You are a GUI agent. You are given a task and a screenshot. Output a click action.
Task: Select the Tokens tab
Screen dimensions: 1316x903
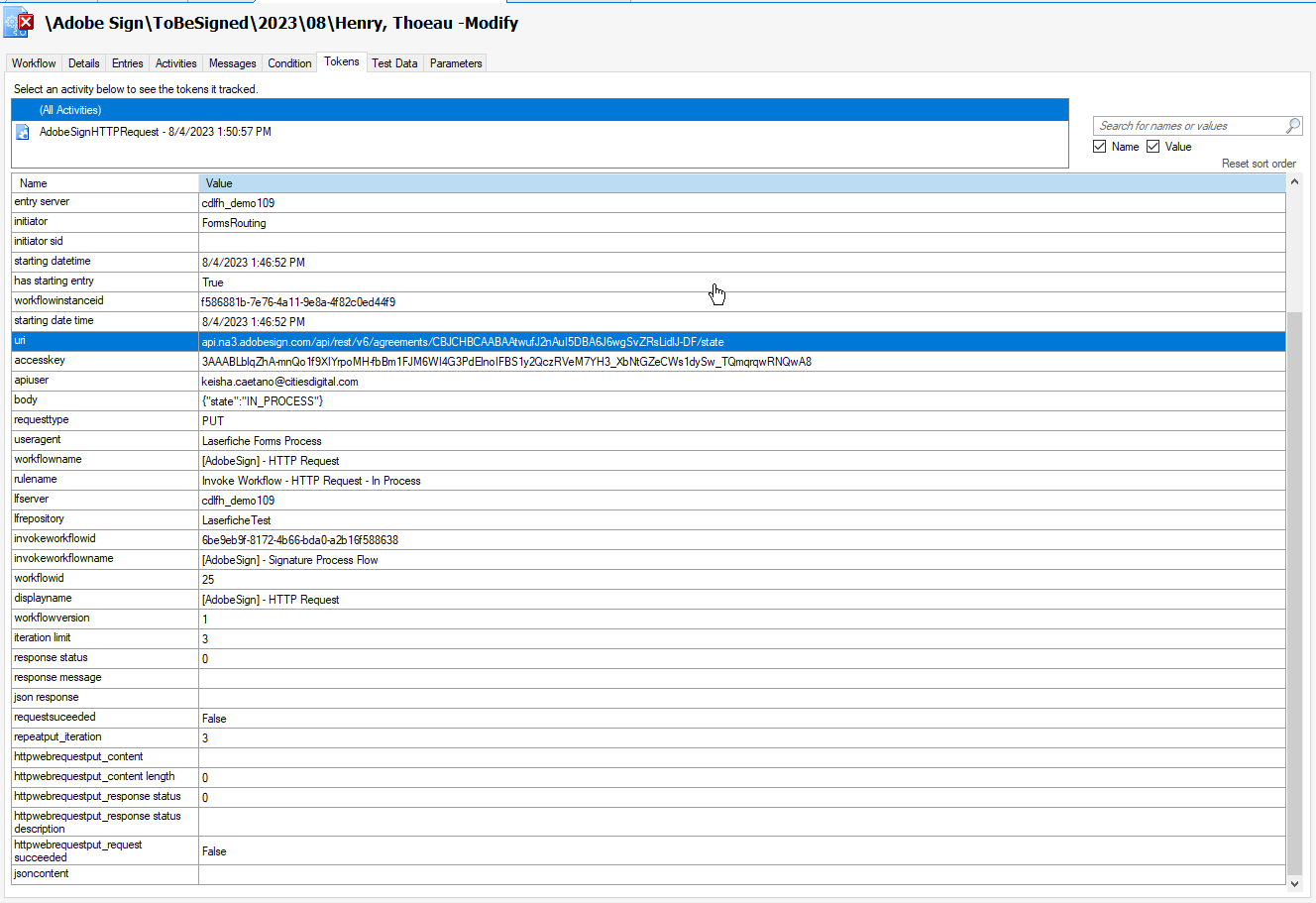point(342,61)
